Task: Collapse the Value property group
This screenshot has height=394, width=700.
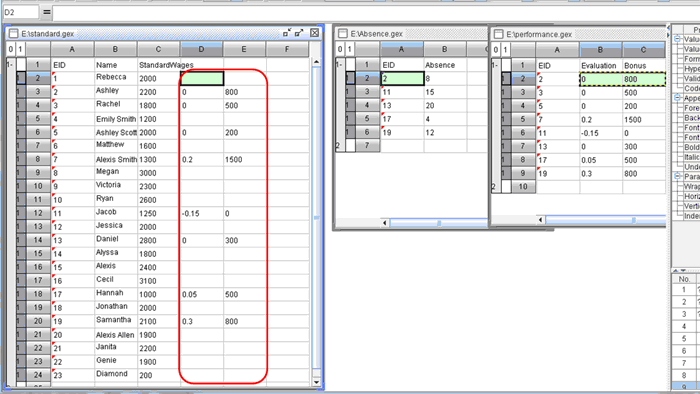Action: [677, 39]
